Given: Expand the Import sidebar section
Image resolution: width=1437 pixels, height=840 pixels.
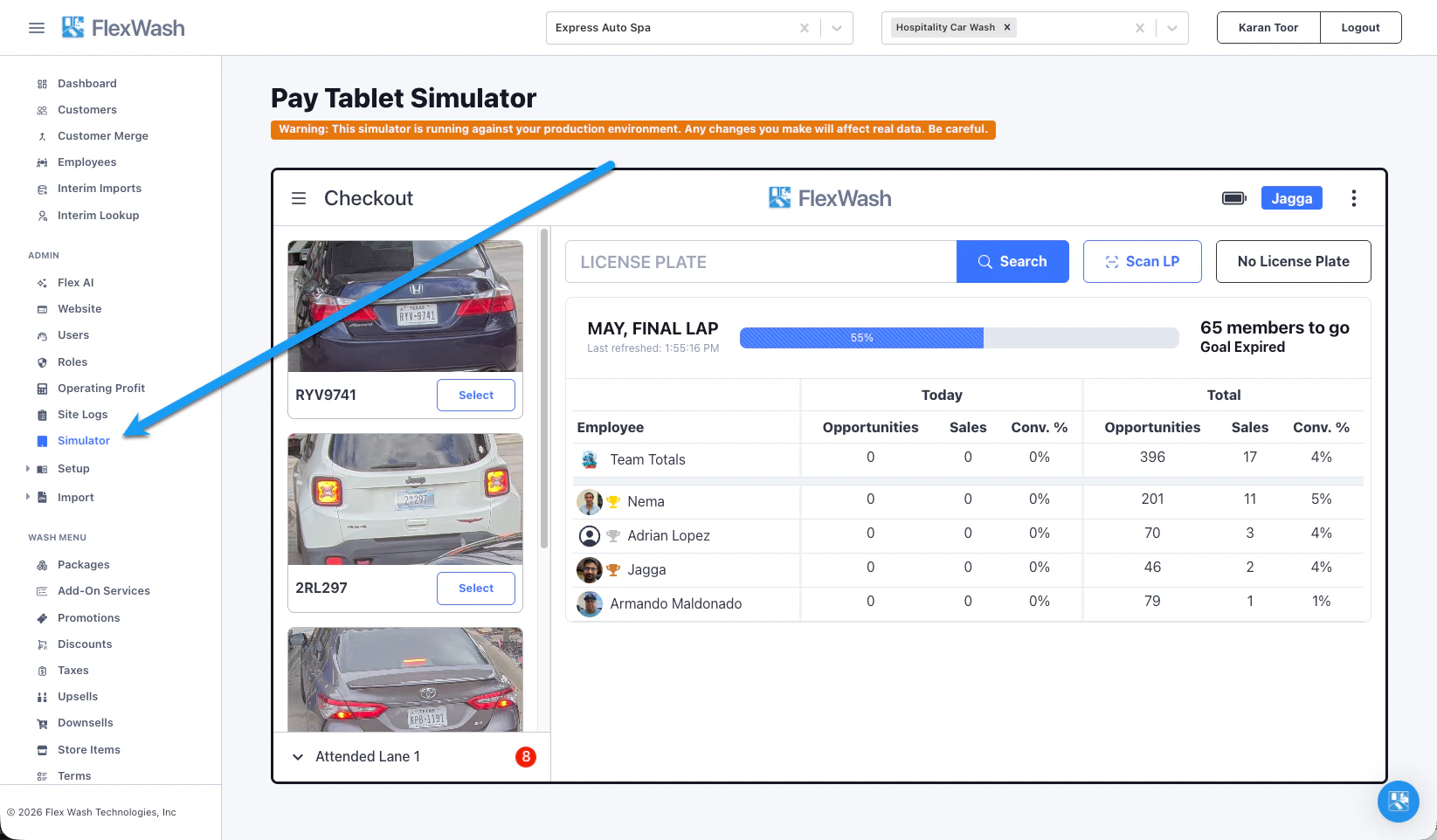Looking at the screenshot, I should coord(28,497).
